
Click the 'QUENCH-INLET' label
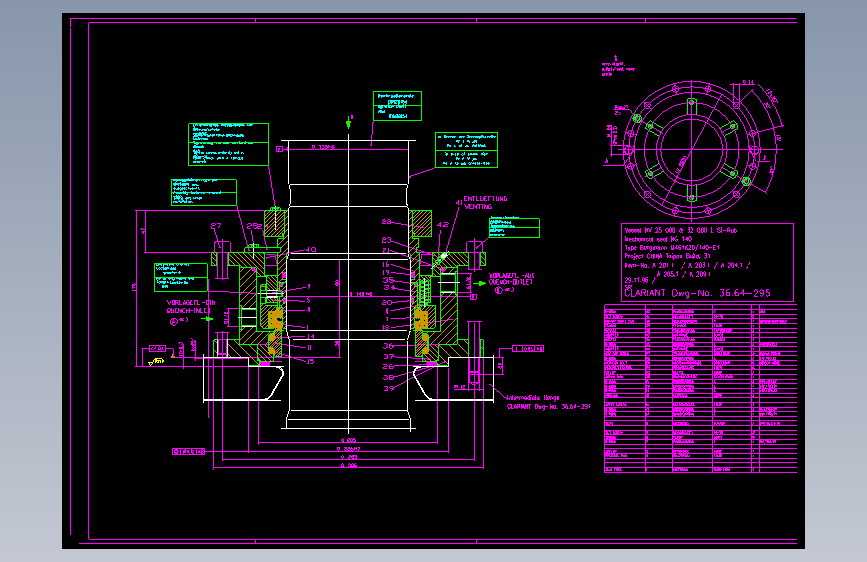click(x=189, y=311)
